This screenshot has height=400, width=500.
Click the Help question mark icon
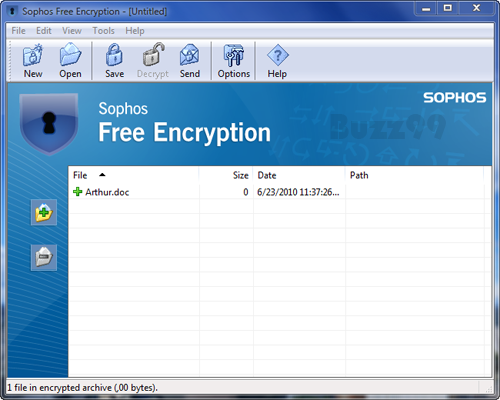(277, 60)
